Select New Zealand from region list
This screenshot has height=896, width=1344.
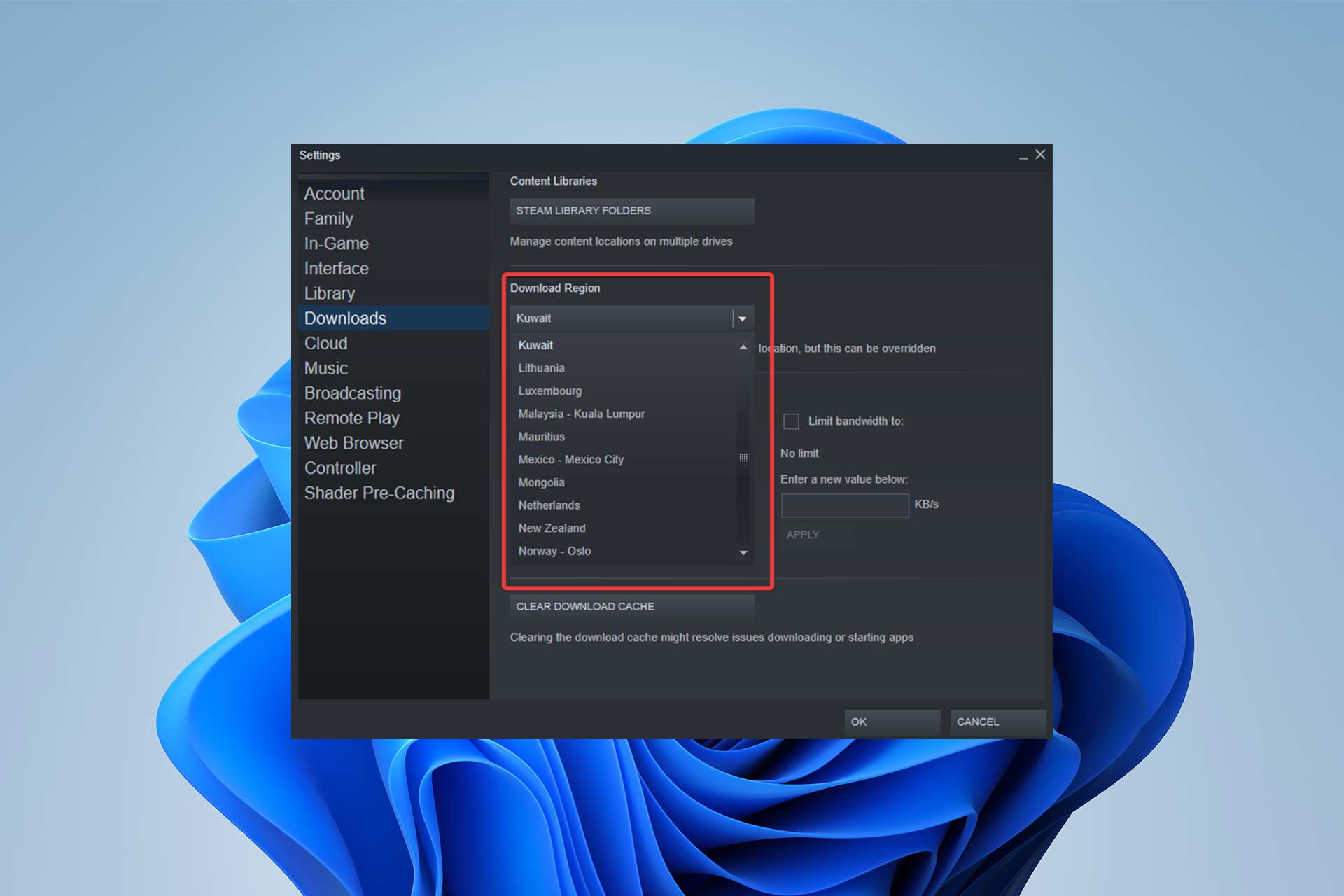pos(553,527)
